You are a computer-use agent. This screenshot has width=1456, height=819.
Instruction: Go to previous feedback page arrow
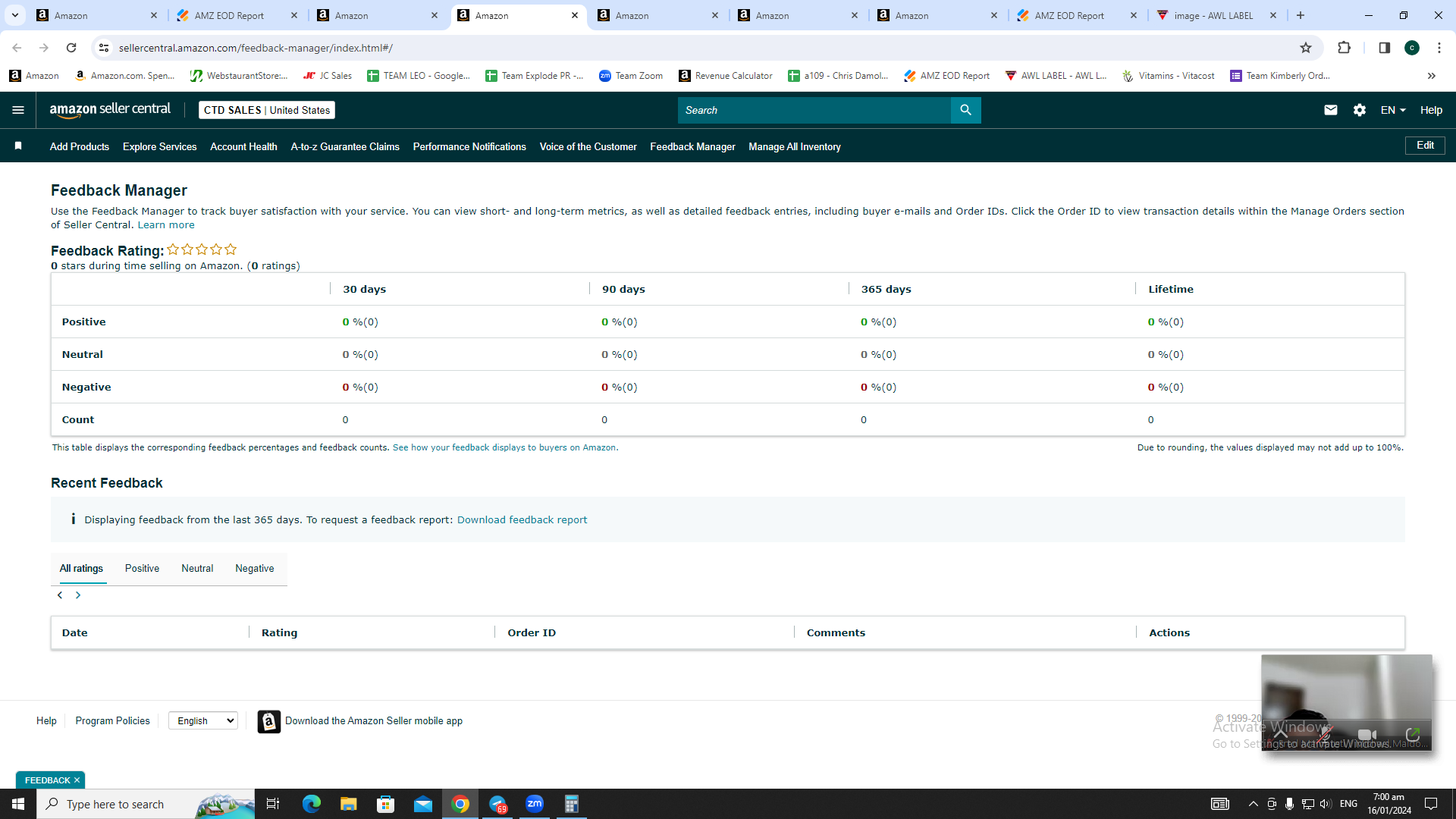point(60,595)
